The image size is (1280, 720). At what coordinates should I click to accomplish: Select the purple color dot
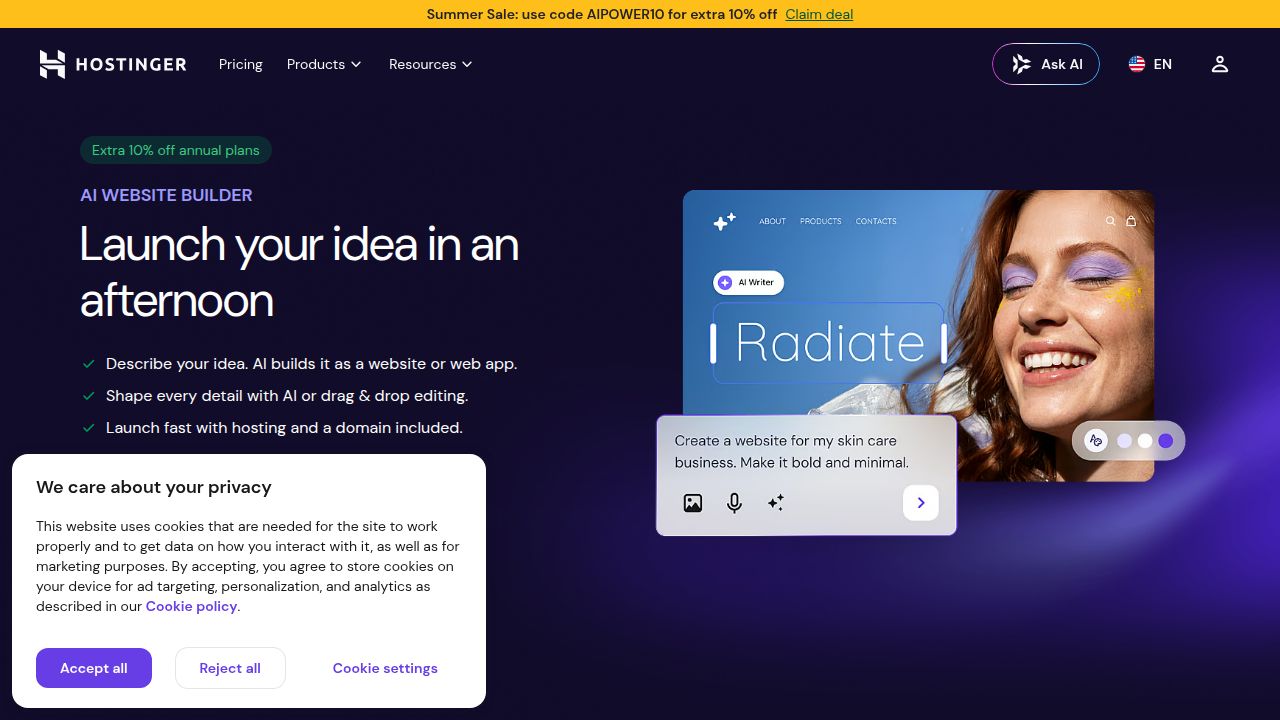tap(1166, 441)
